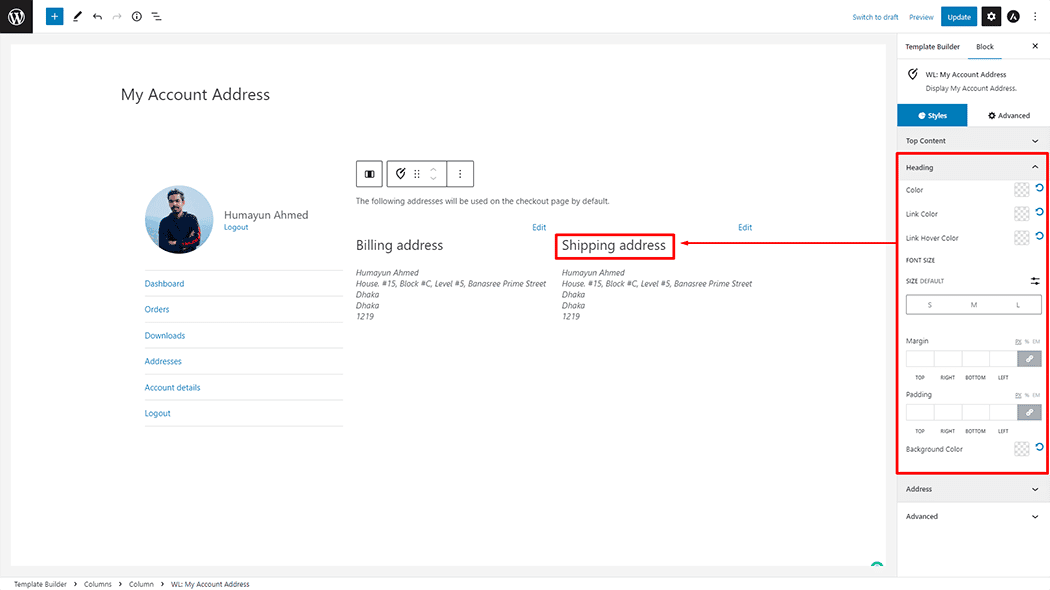Select the columns parent block icon
Viewport: 1050px width, 590px height.
point(370,174)
